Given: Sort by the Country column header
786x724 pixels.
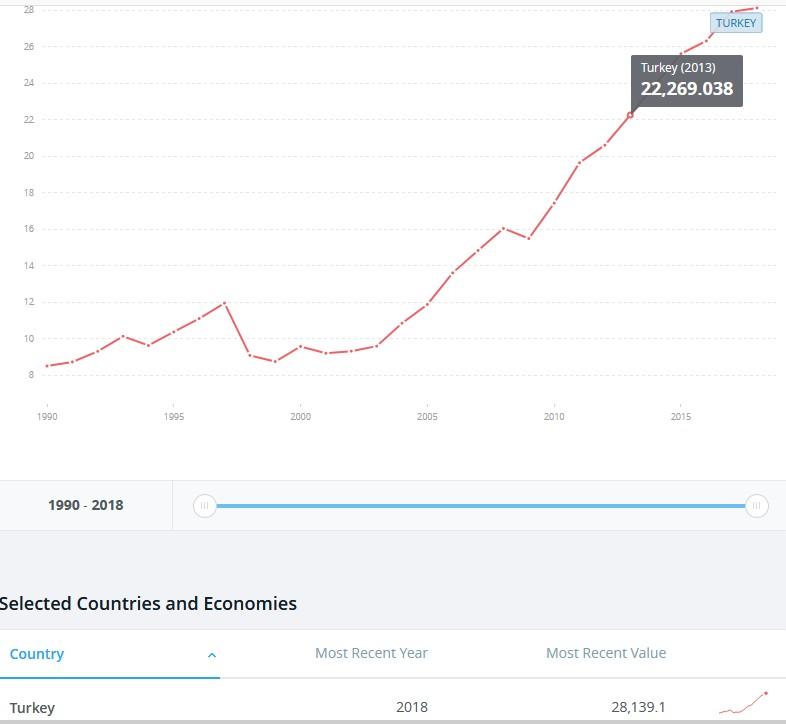Looking at the screenshot, I should (37, 654).
